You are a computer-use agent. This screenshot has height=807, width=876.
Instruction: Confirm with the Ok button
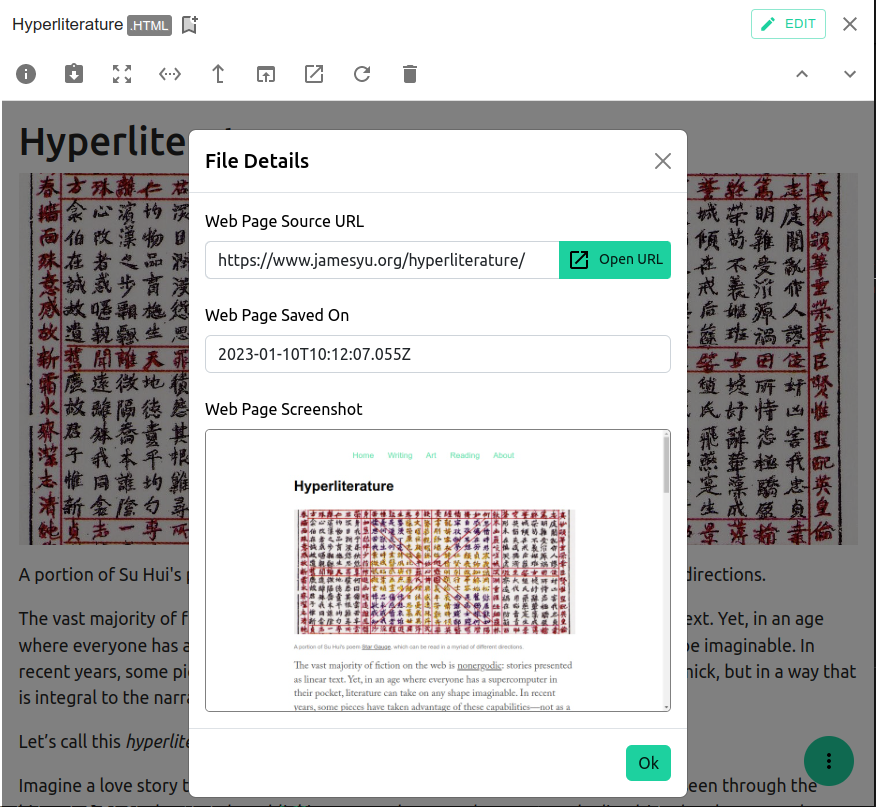coord(648,762)
